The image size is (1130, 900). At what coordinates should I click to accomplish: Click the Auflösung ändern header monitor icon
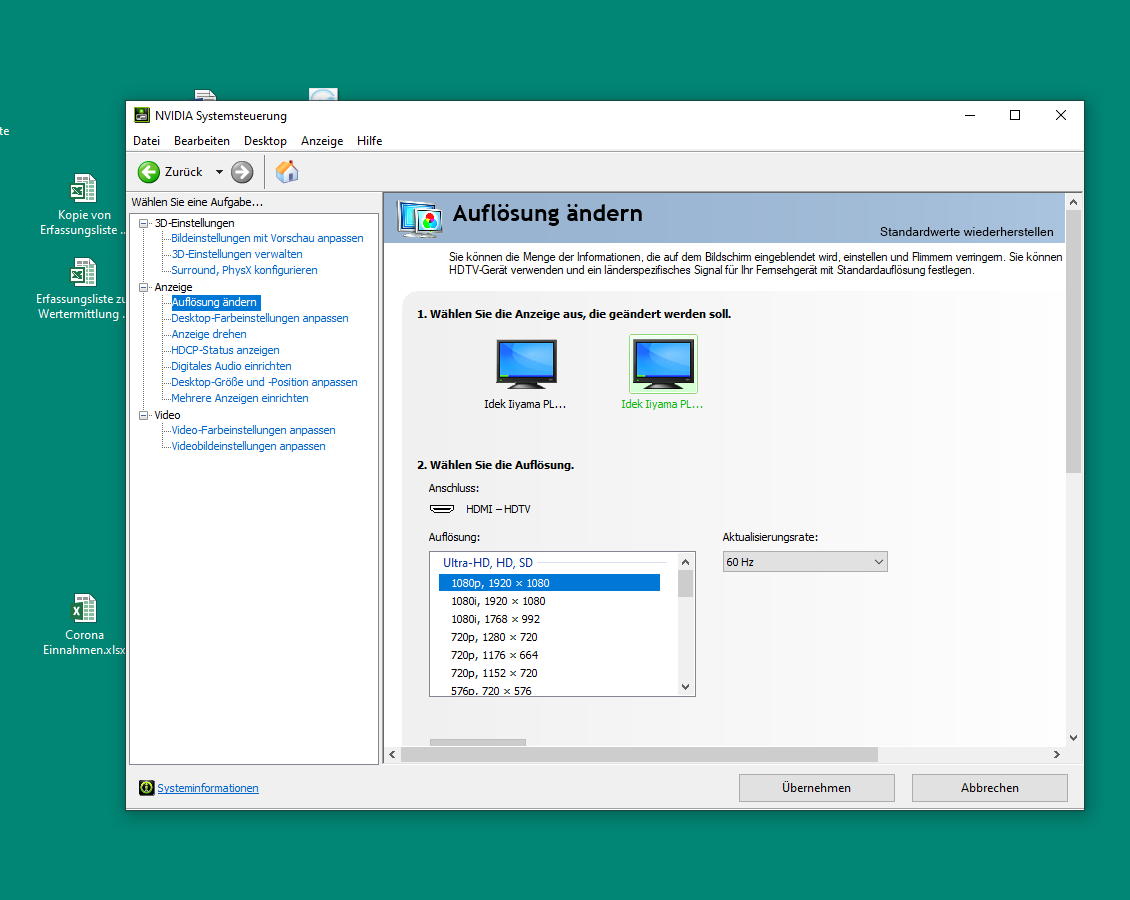coord(419,219)
